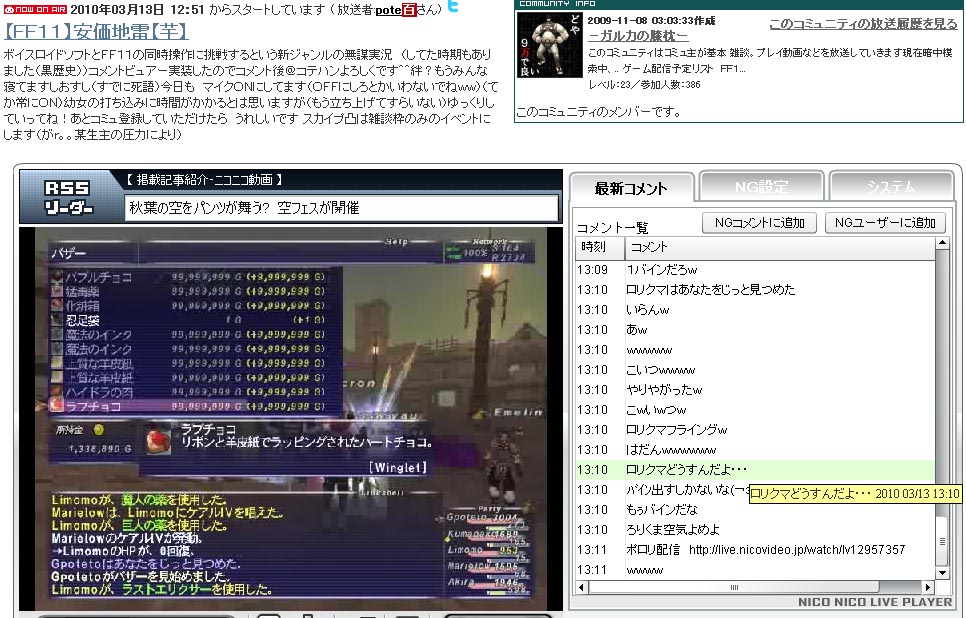Click comment list scroll up arrow

[942, 243]
